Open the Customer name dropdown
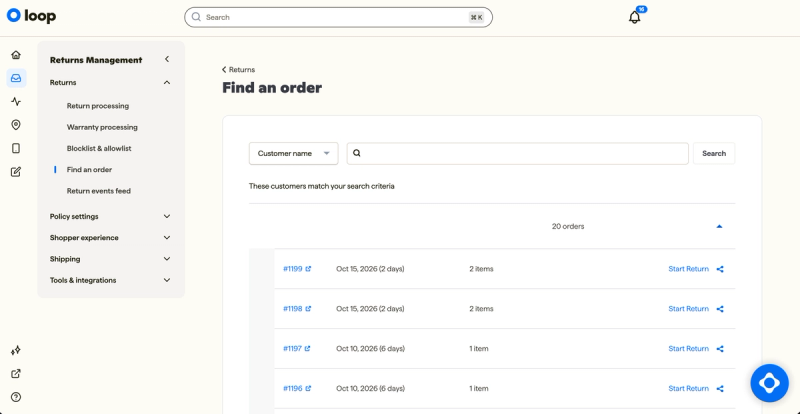 click(293, 153)
